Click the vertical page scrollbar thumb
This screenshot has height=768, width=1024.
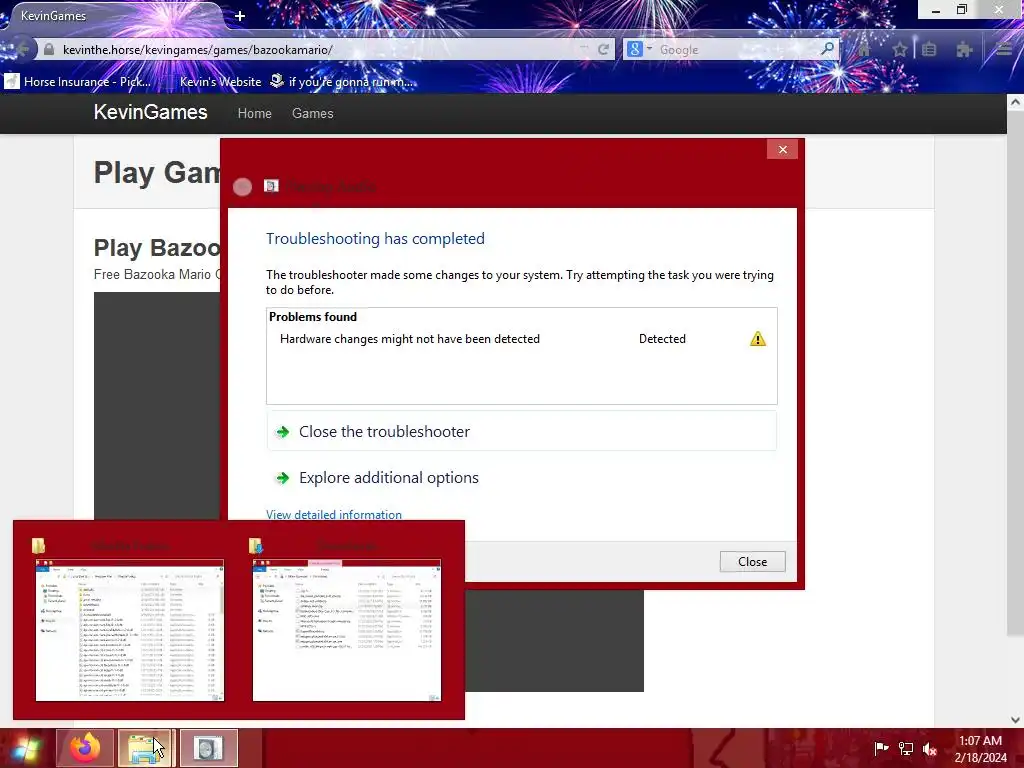[1015, 372]
